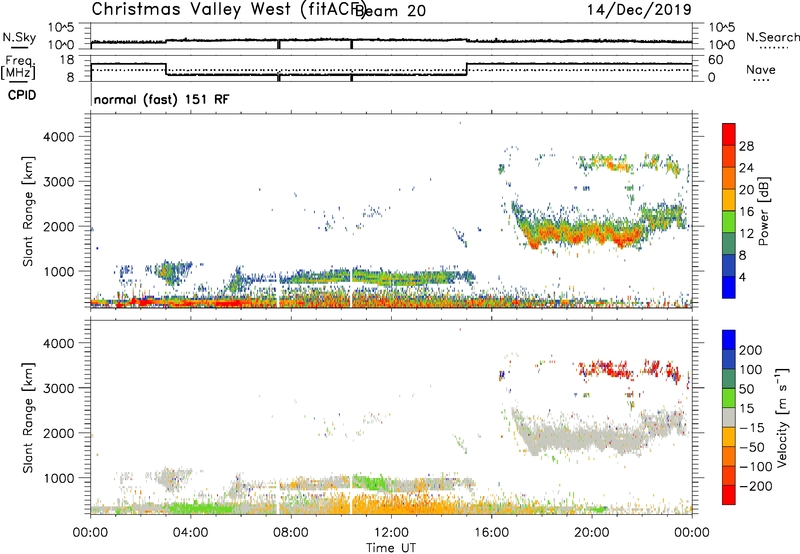This screenshot has height=554, width=800.
Task: Click the '28' label on Power colorbar
Action: [x=746, y=146]
